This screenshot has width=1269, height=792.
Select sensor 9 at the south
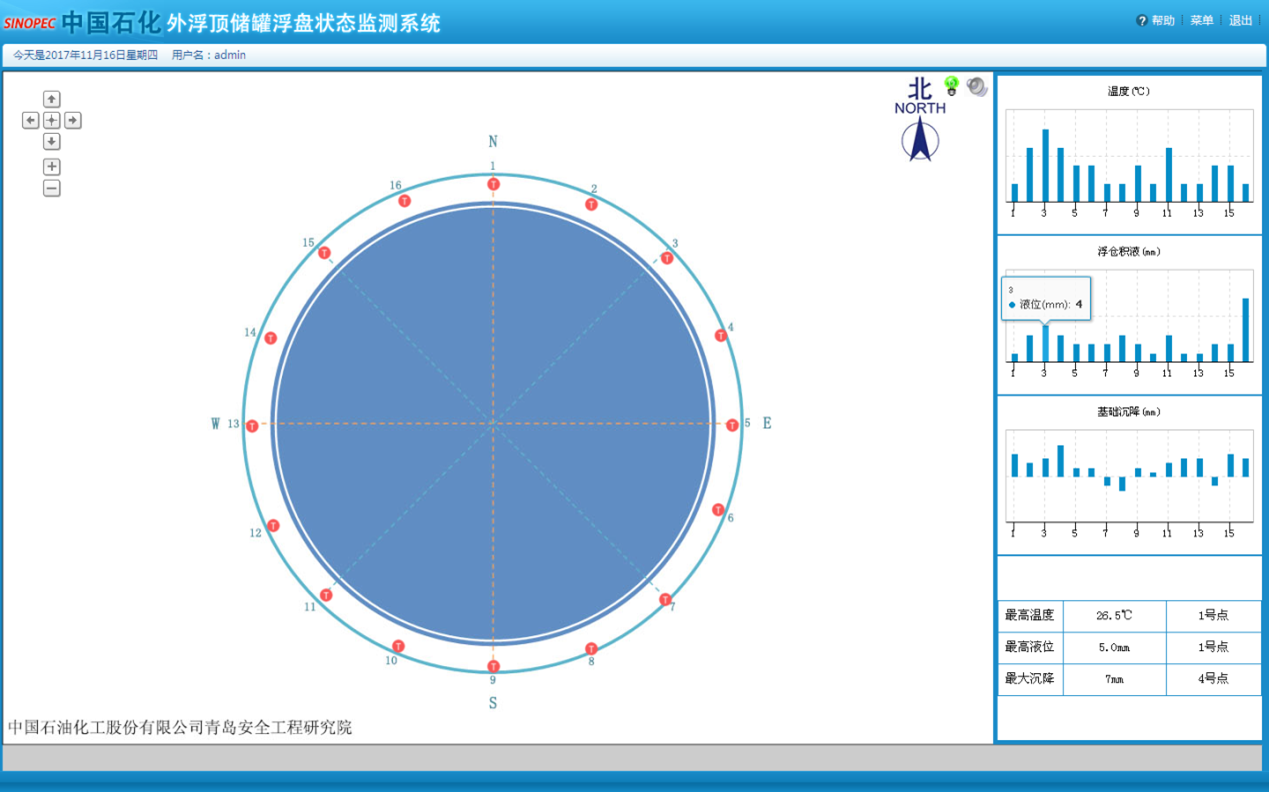493,666
